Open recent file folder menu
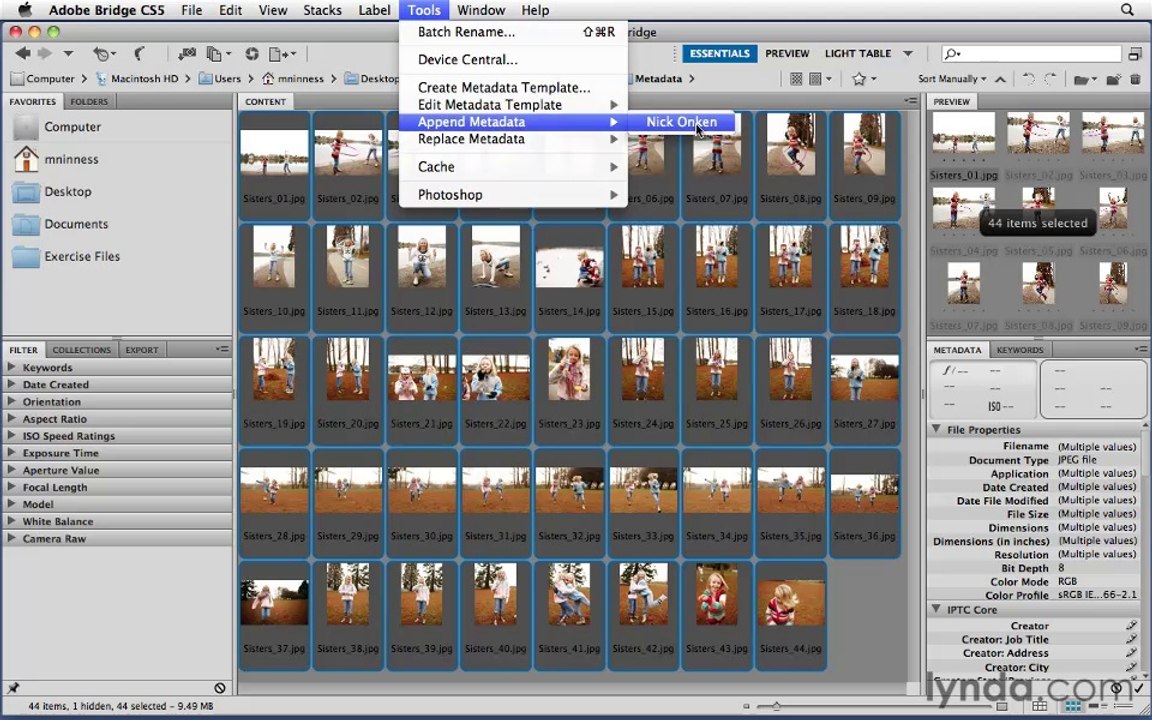This screenshot has height=720, width=1152. (1084, 79)
